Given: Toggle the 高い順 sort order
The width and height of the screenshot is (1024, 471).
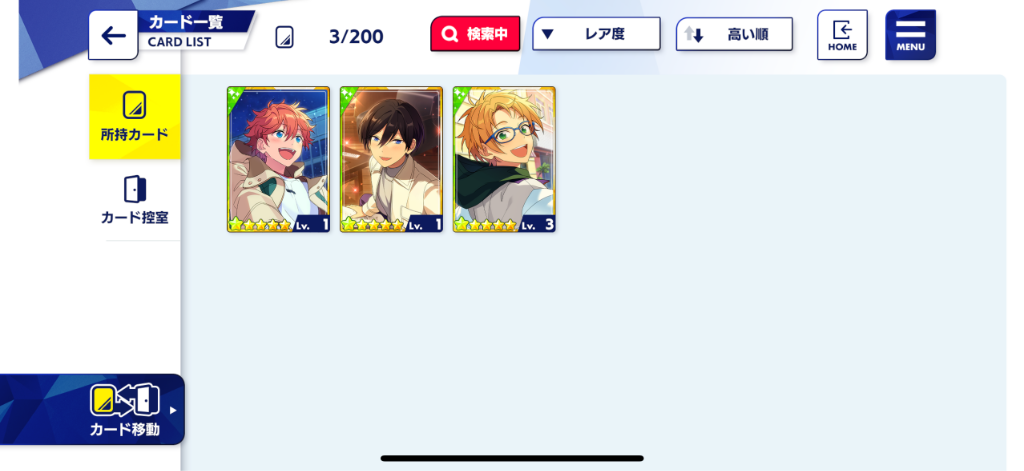Looking at the screenshot, I should coord(734,35).
